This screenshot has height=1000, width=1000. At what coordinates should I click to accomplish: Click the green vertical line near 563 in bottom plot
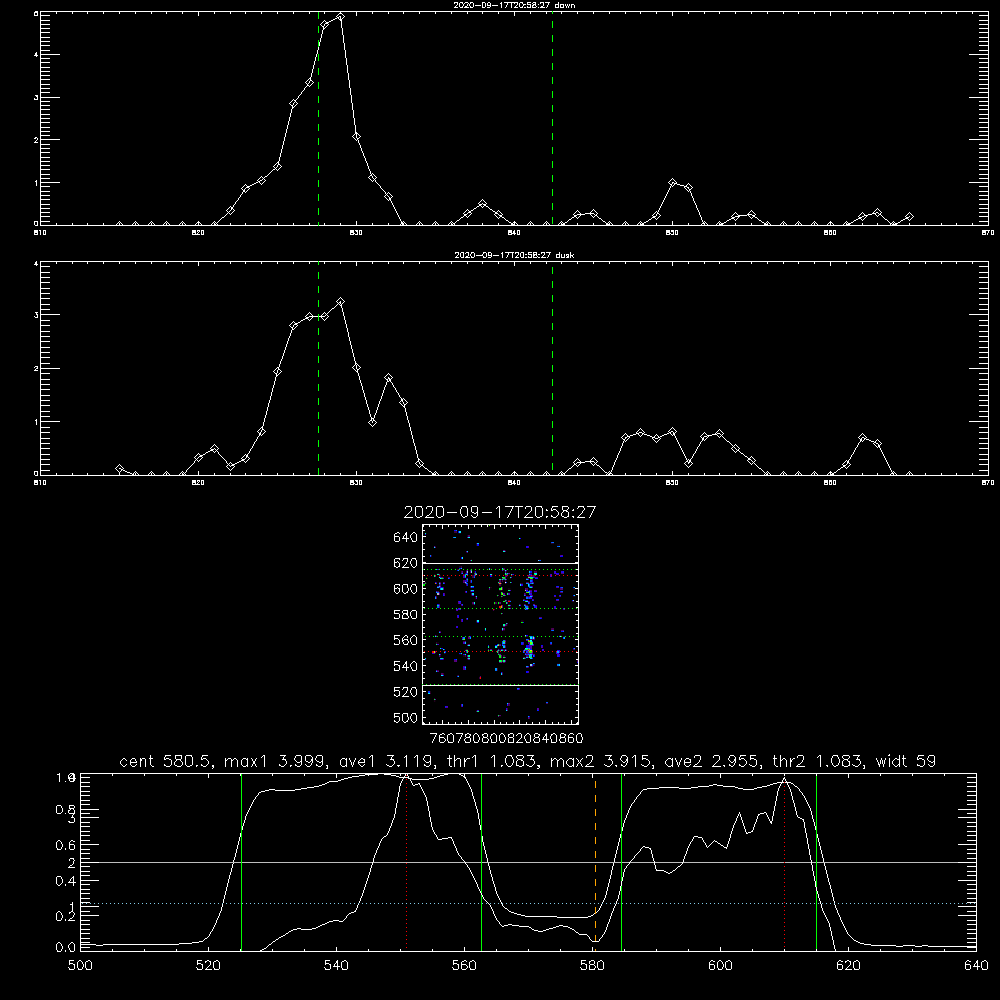pyautogui.click(x=482, y=862)
